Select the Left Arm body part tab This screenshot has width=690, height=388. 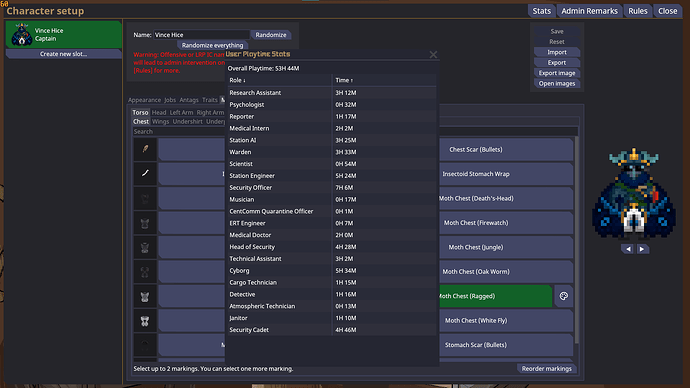point(181,113)
